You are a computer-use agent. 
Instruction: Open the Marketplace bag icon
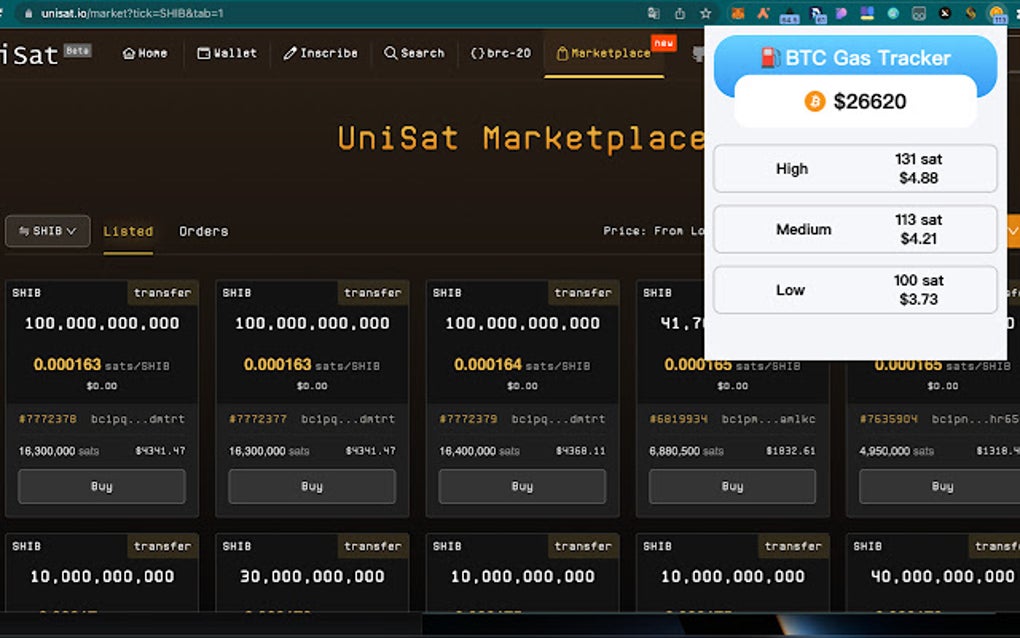point(561,53)
